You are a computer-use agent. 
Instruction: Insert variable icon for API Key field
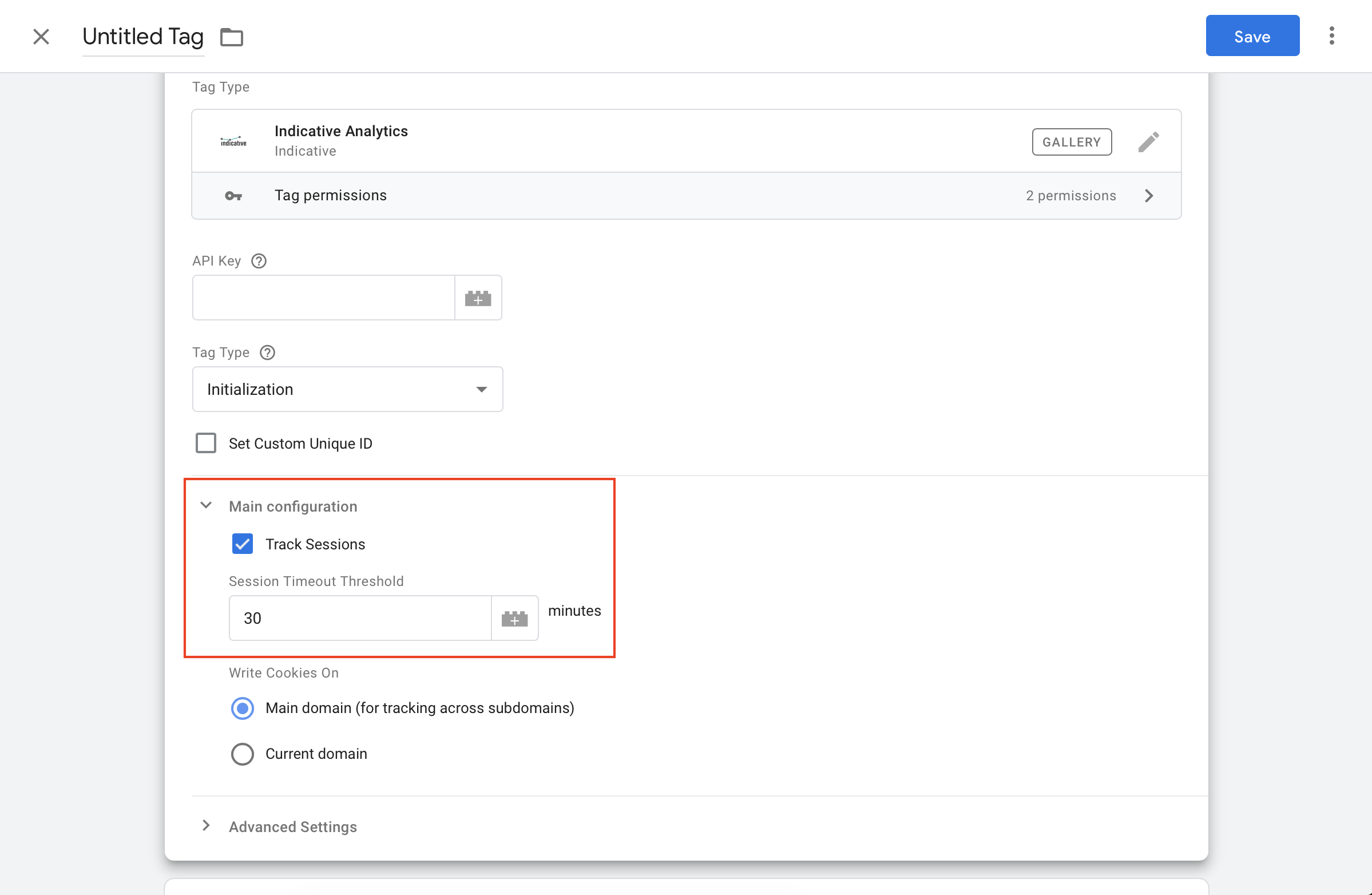(x=478, y=298)
